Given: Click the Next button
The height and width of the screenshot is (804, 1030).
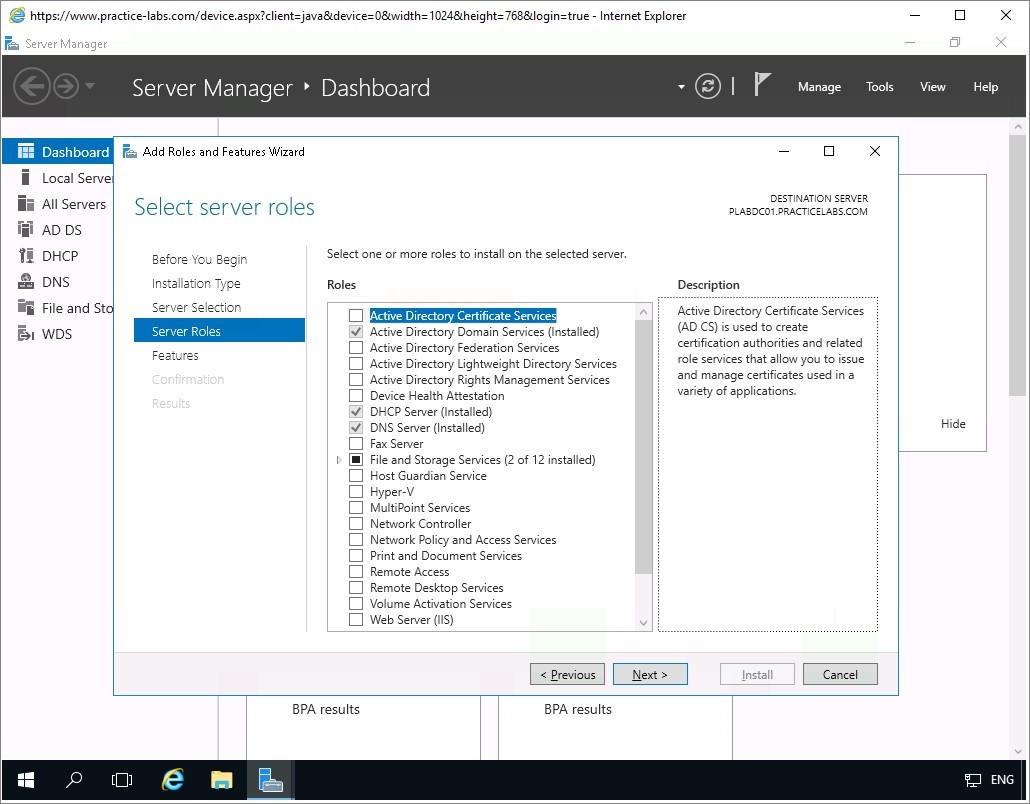Looking at the screenshot, I should click(650, 675).
